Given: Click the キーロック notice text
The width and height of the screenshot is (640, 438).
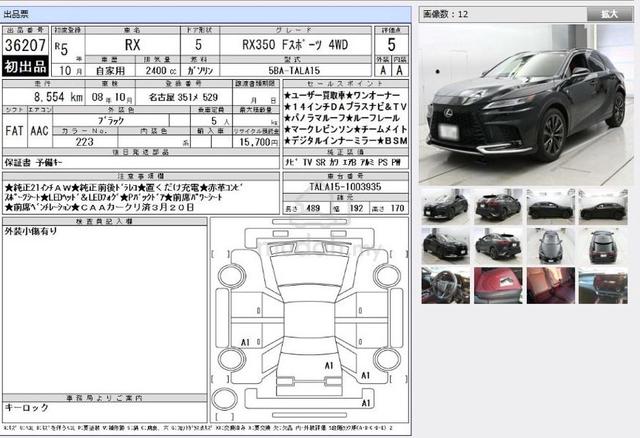Looking at the screenshot, I should pyautogui.click(x=27, y=407).
